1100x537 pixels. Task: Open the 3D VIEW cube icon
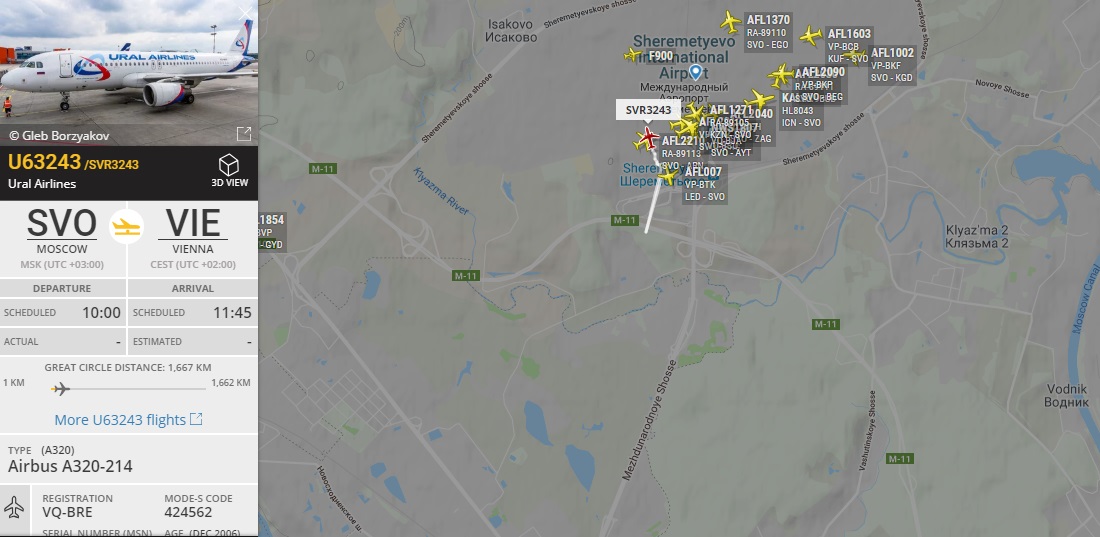pos(229,166)
